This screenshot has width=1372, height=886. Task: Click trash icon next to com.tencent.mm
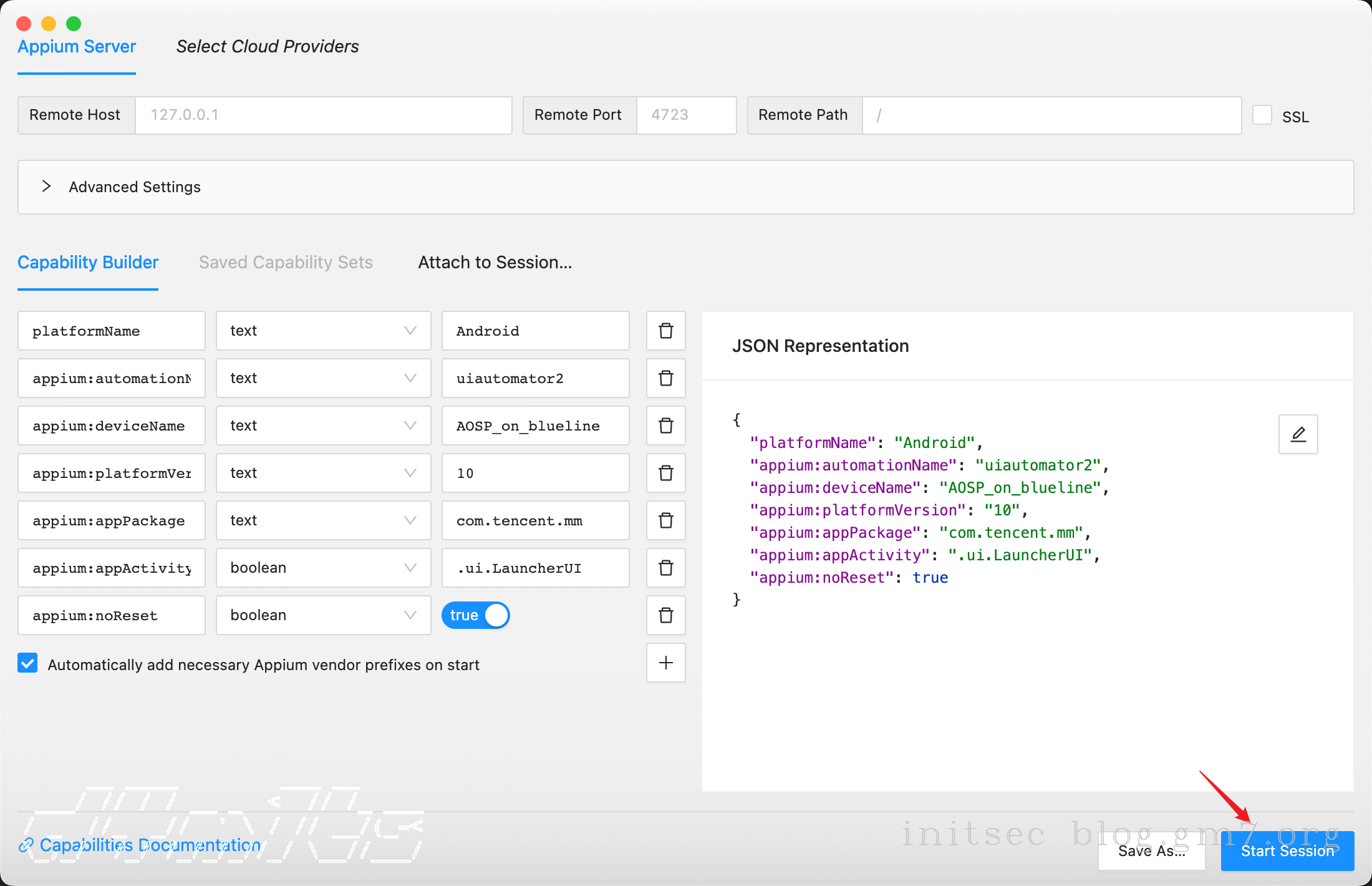[665, 520]
